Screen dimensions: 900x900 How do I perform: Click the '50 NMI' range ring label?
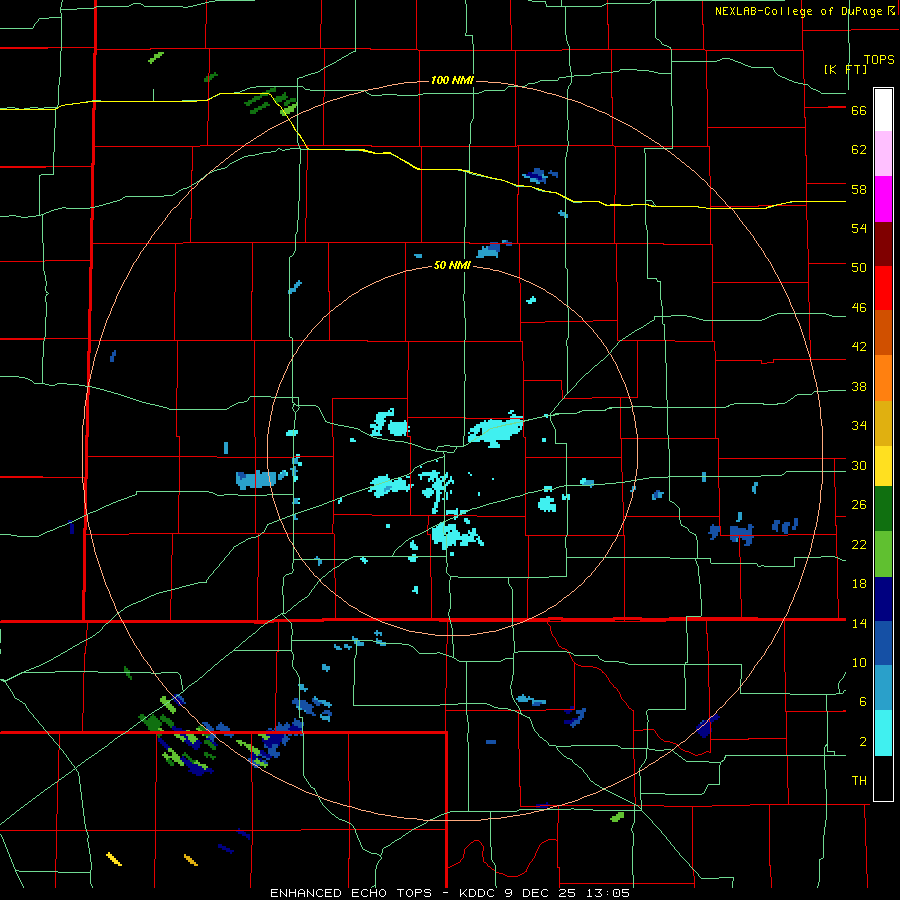point(452,265)
